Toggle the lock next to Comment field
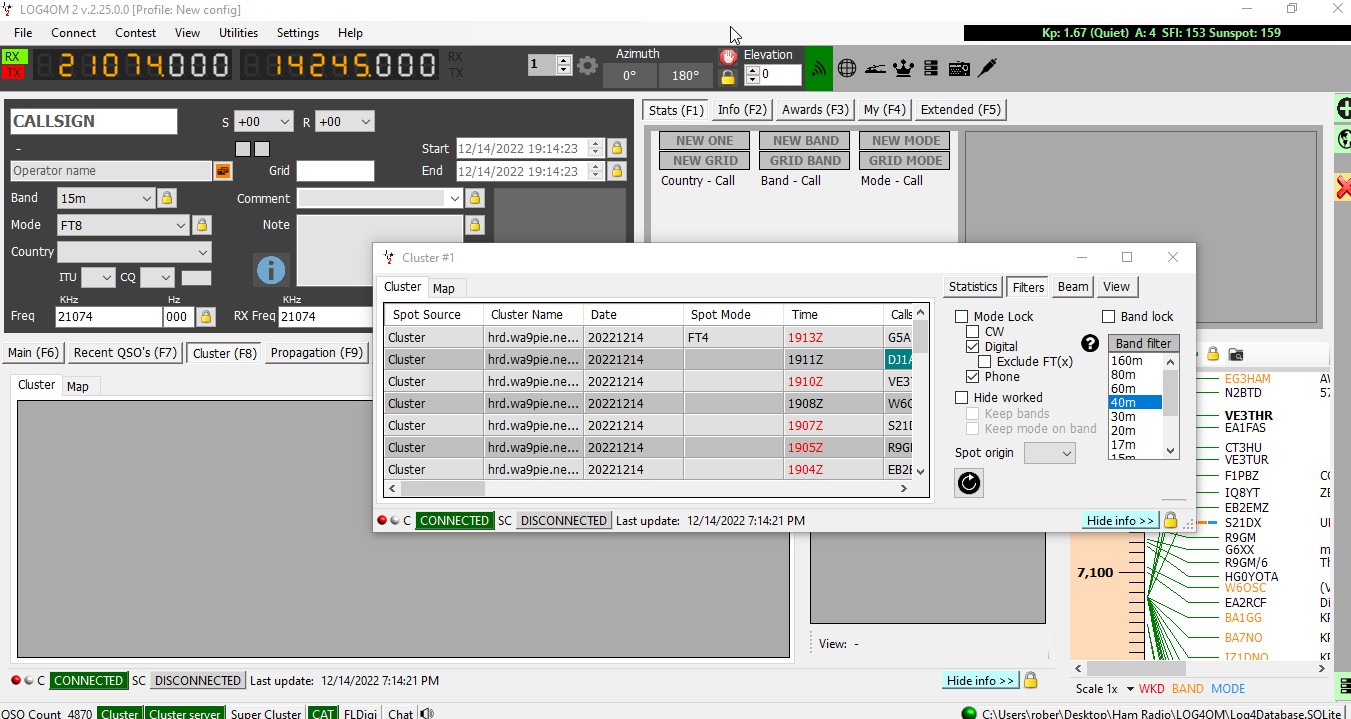 tap(475, 198)
